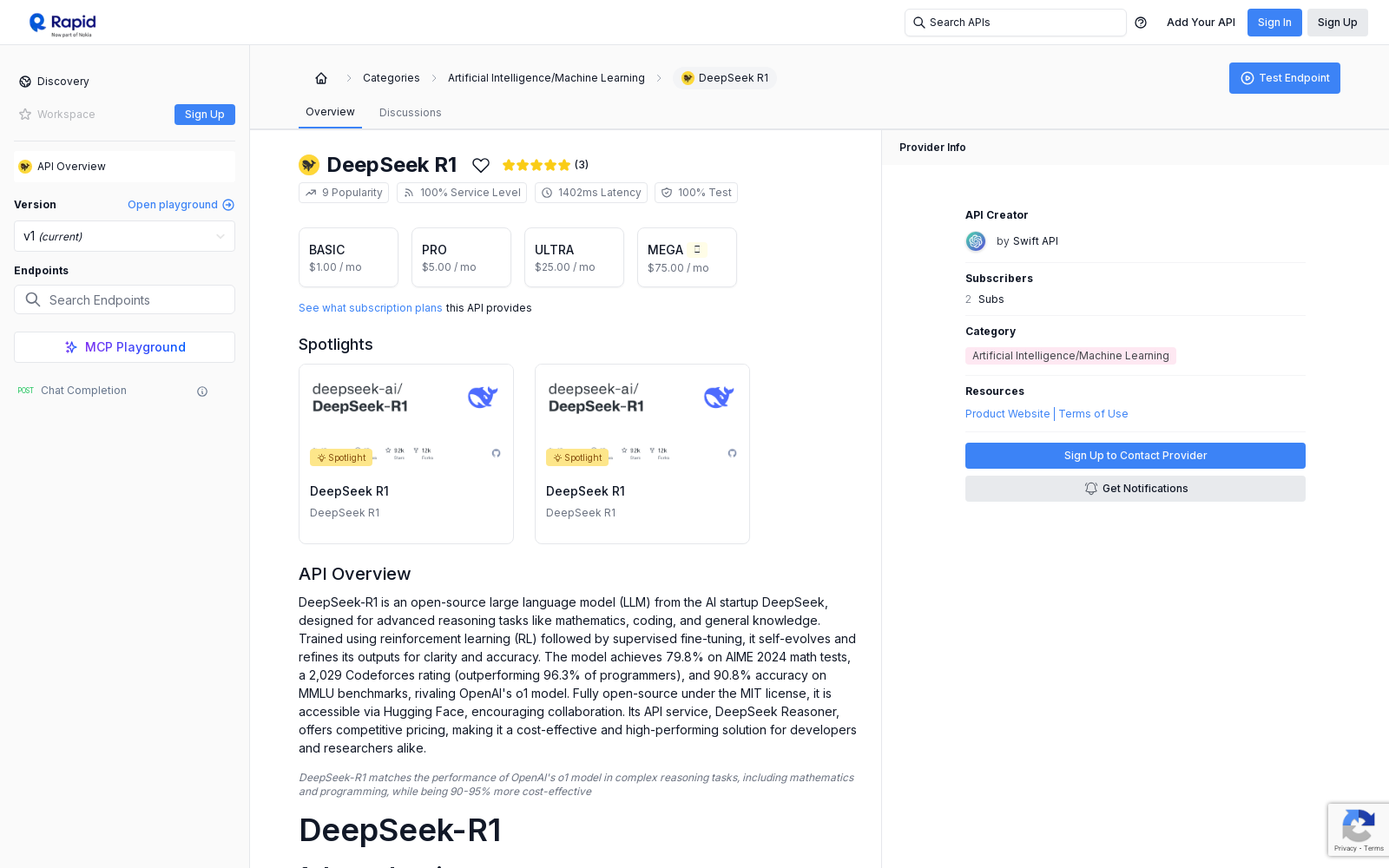Click the Rapid logo in header
1389x868 pixels.
click(x=63, y=23)
